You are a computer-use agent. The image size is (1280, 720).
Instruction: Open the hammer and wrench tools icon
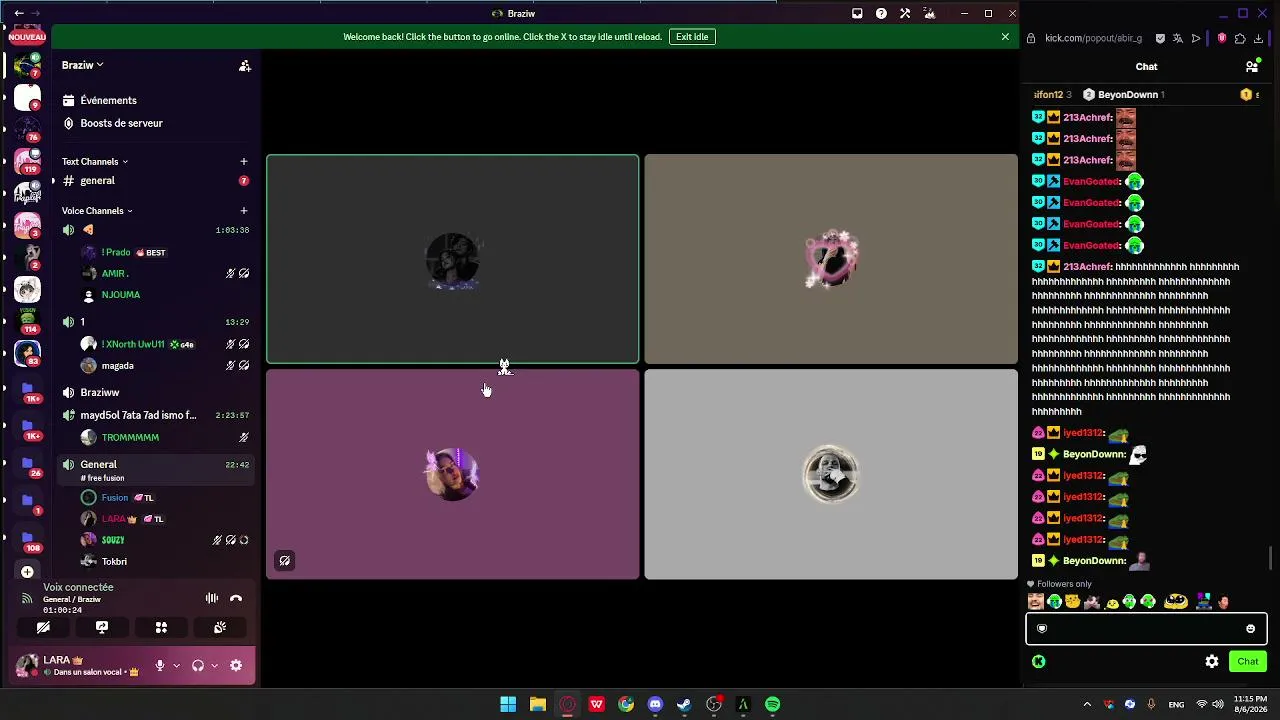[905, 13]
